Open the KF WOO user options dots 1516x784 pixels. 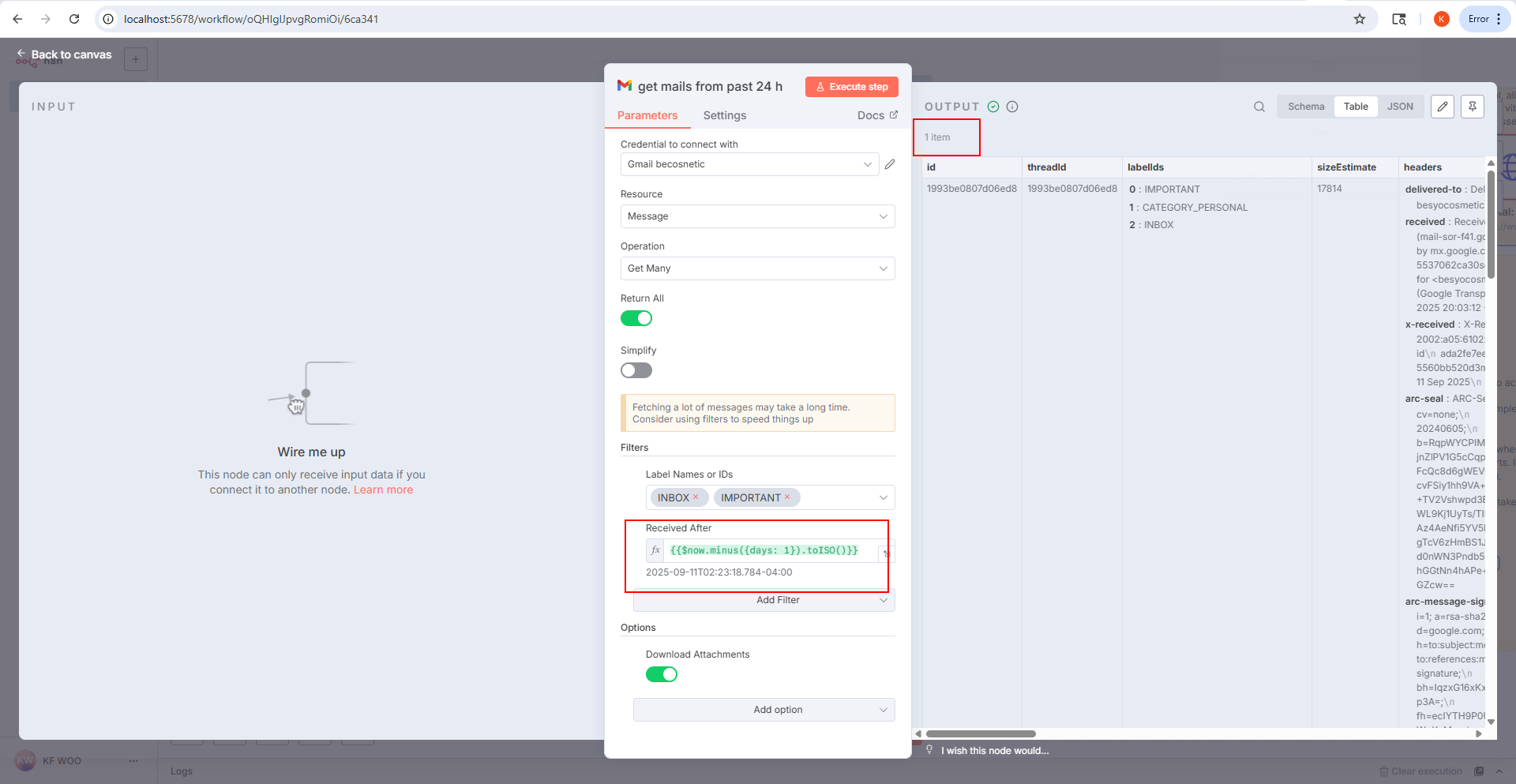pyautogui.click(x=133, y=761)
